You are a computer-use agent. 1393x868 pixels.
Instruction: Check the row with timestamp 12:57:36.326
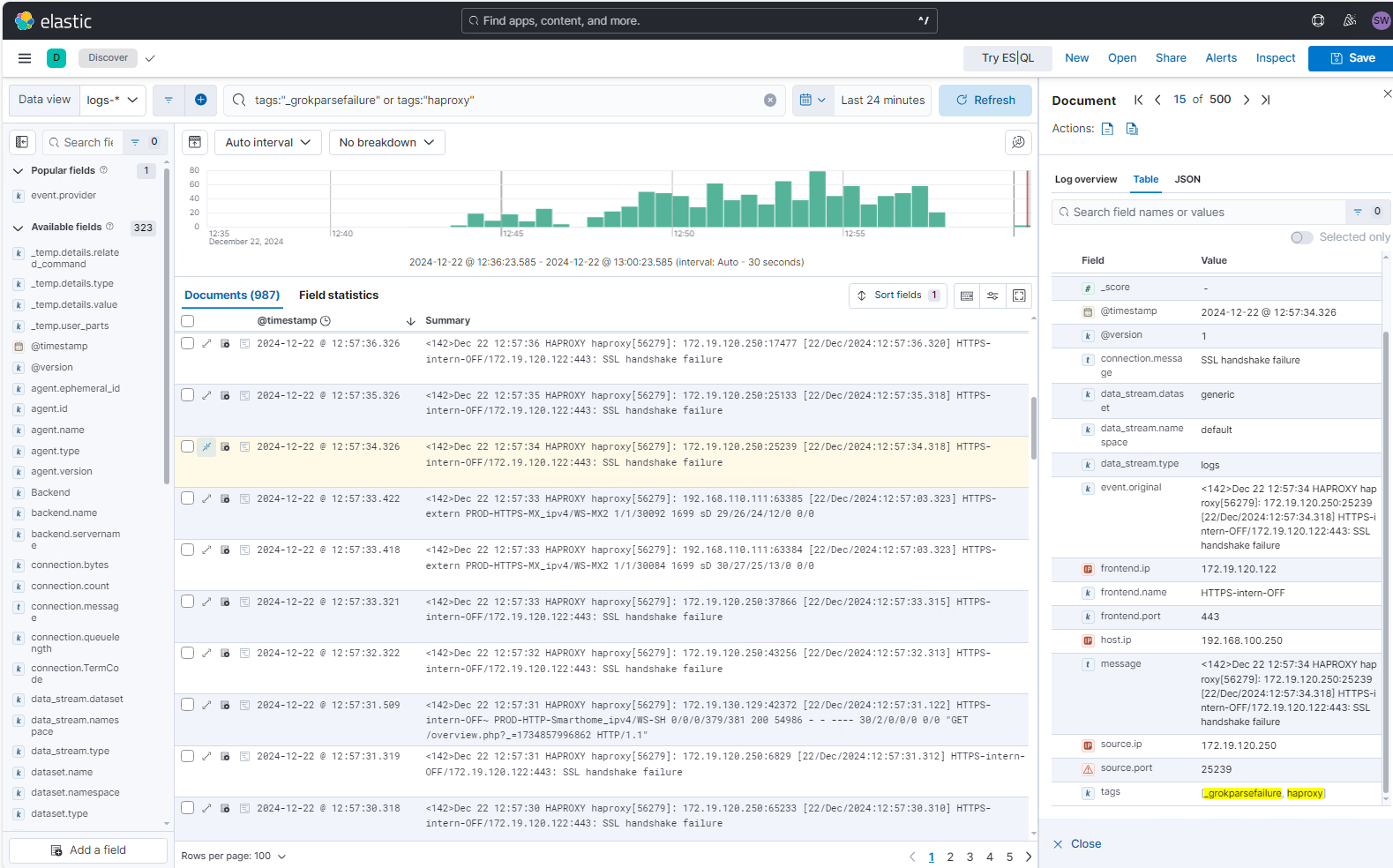pos(187,343)
